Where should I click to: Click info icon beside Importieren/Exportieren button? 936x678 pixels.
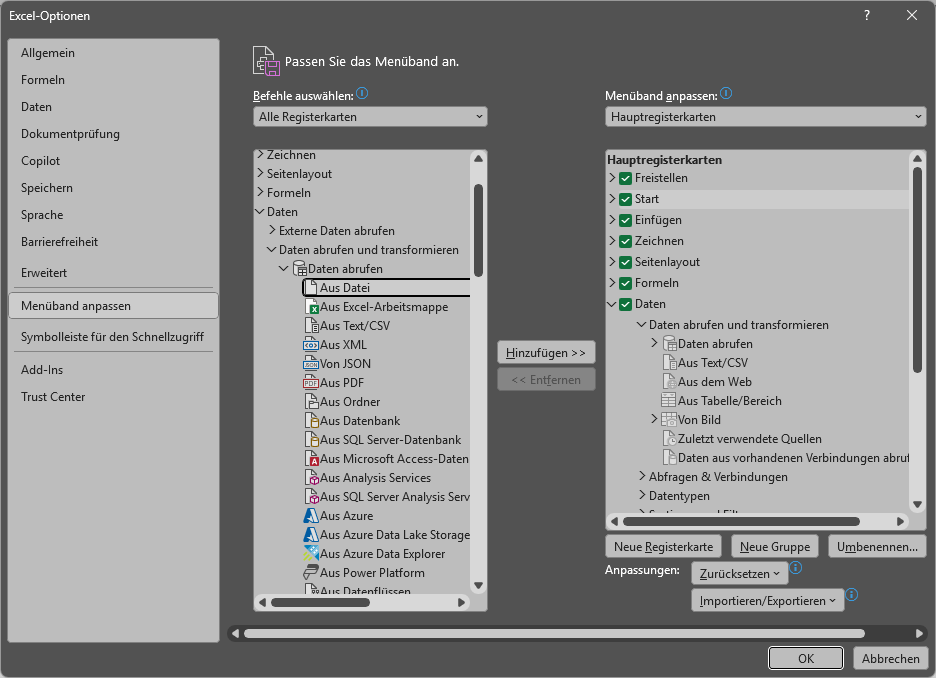[x=852, y=595]
